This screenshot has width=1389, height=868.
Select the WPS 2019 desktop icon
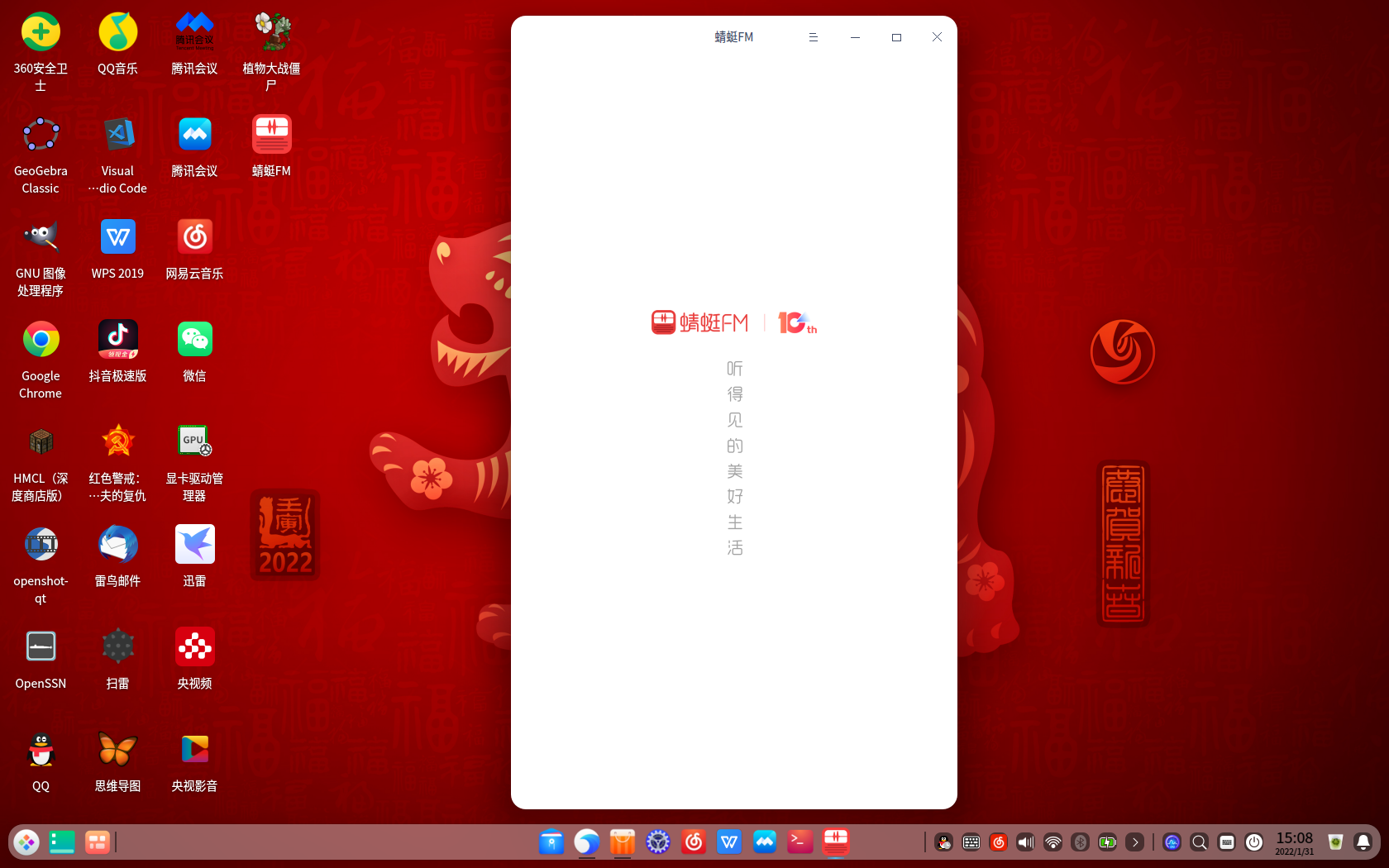click(x=117, y=249)
